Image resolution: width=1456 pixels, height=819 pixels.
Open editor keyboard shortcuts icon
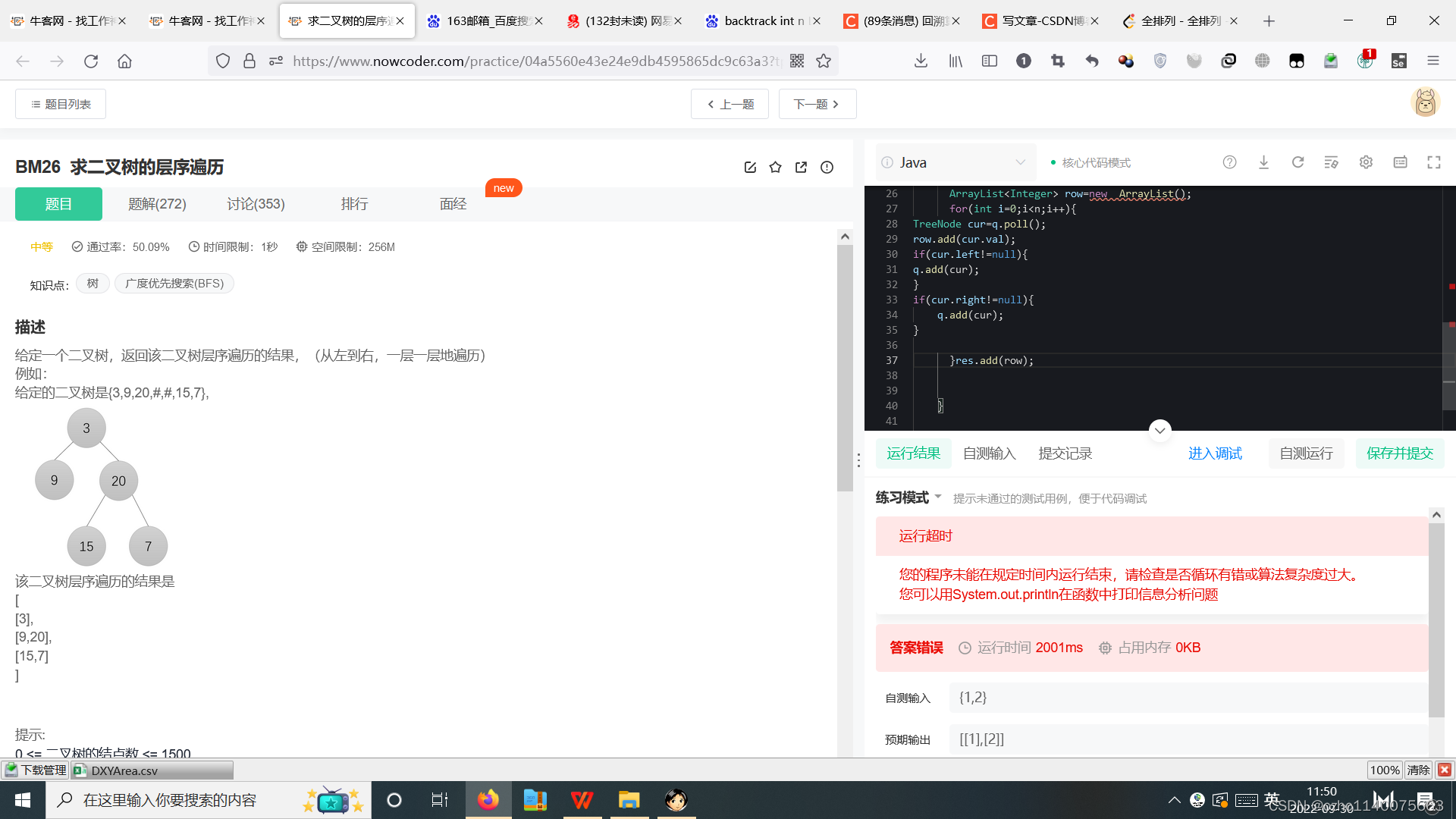coord(1401,162)
